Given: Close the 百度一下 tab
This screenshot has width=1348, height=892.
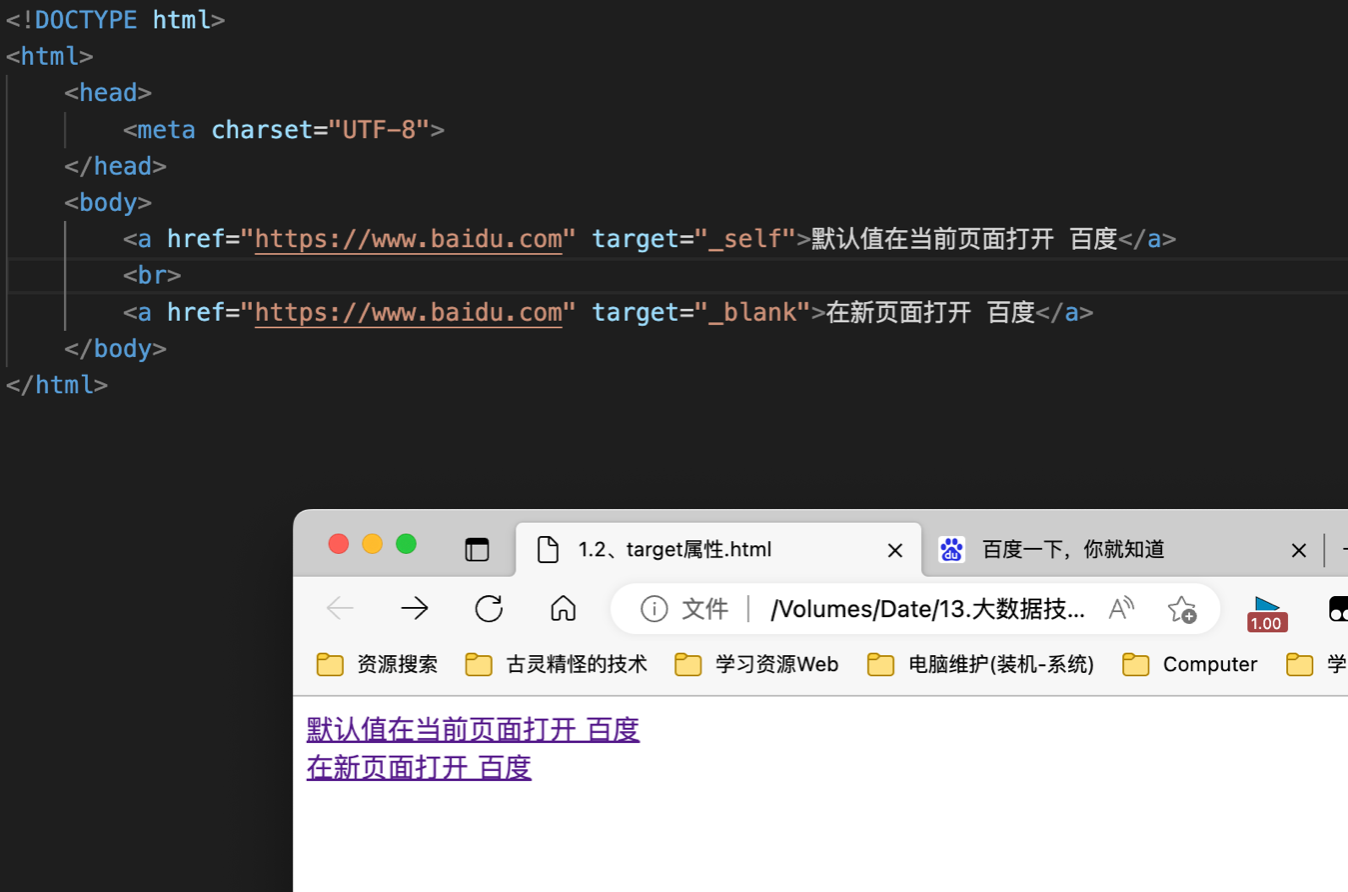Looking at the screenshot, I should pyautogui.click(x=1298, y=550).
